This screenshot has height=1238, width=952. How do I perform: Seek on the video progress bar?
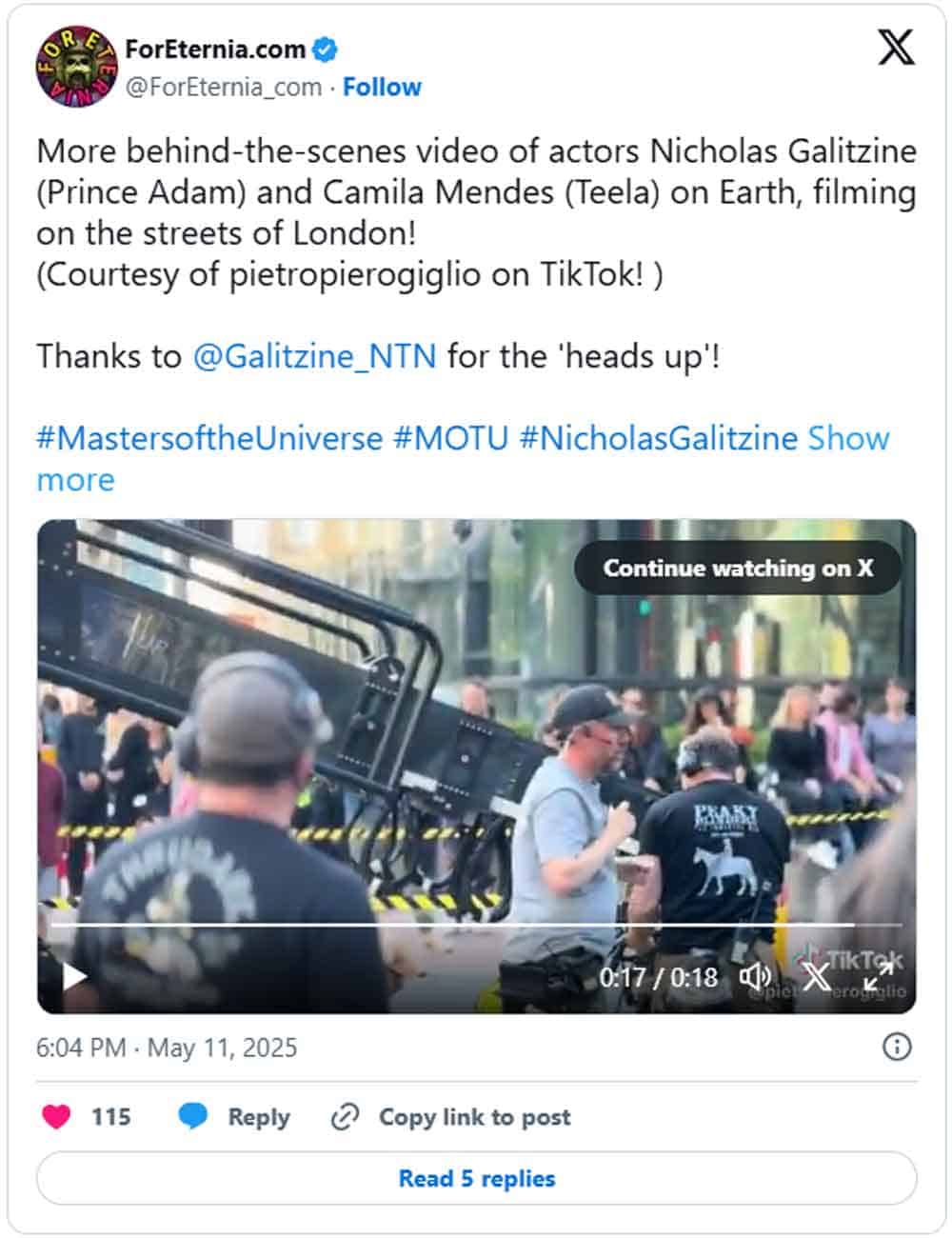(476, 925)
